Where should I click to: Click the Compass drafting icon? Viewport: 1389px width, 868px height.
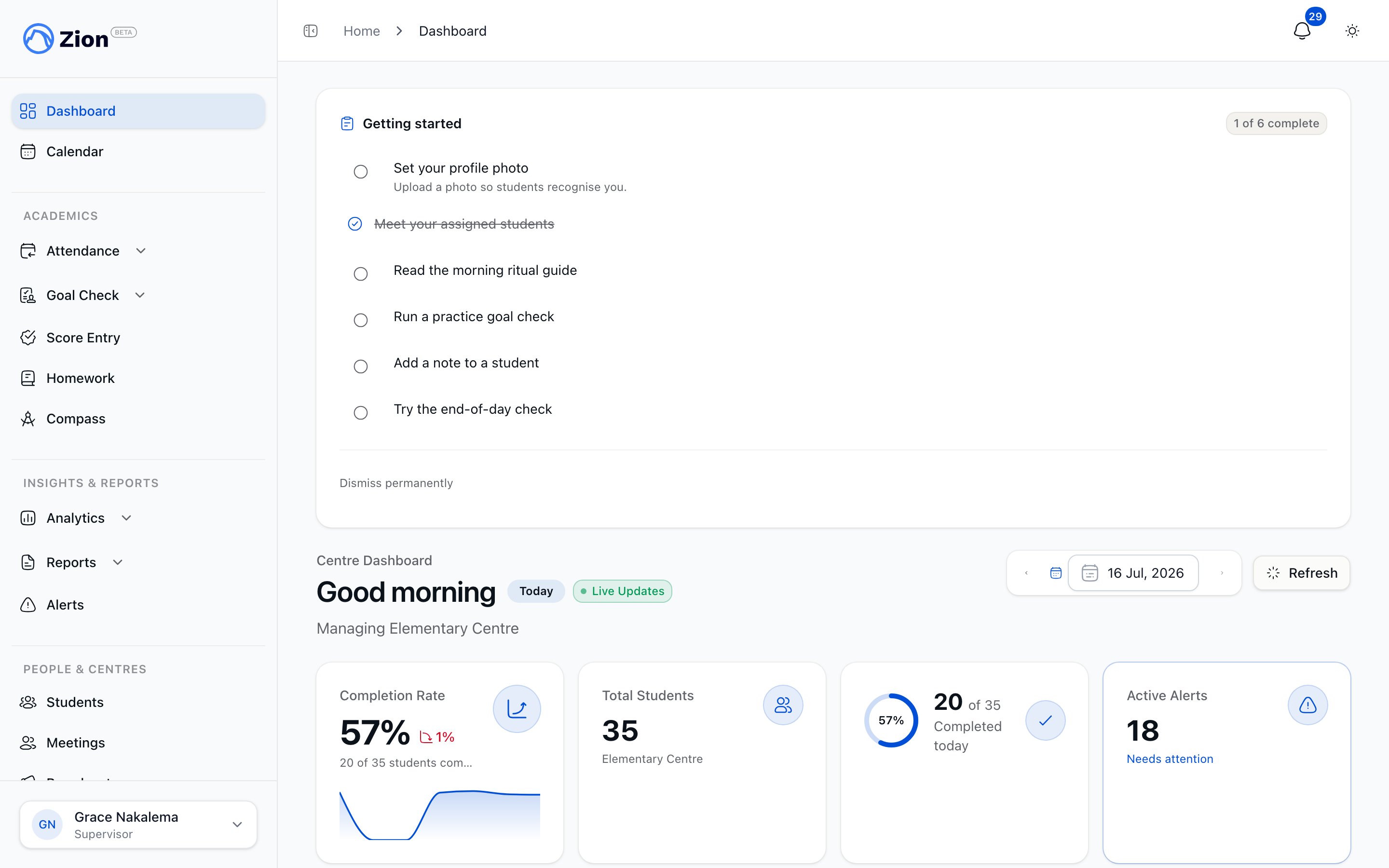[28, 419]
